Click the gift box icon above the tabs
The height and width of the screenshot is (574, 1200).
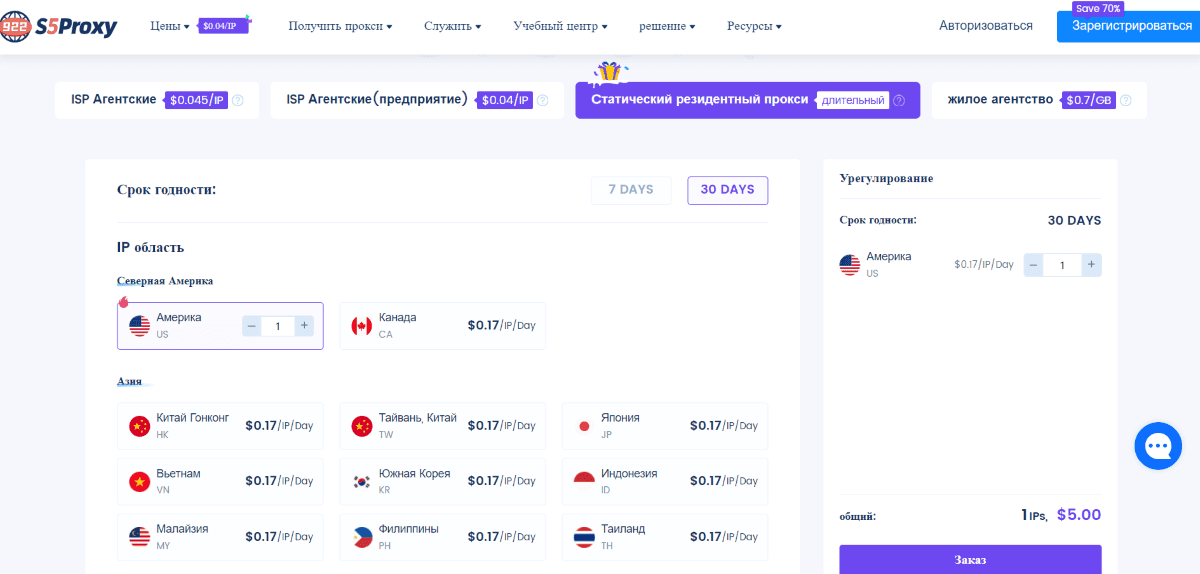coord(607,72)
